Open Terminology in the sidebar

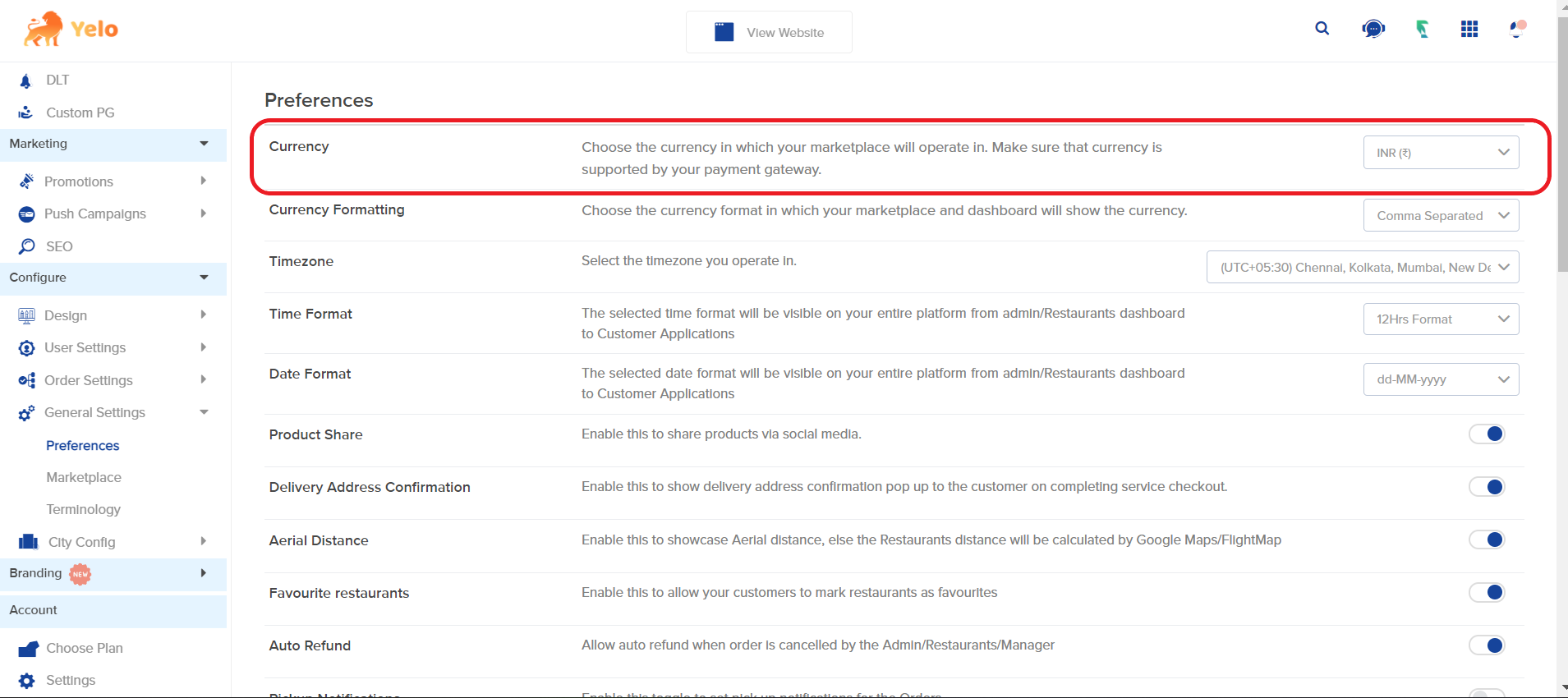click(83, 509)
